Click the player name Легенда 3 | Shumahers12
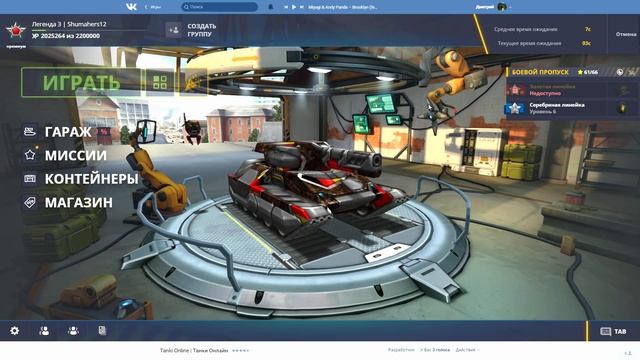The height and width of the screenshot is (360, 640). (69, 24)
